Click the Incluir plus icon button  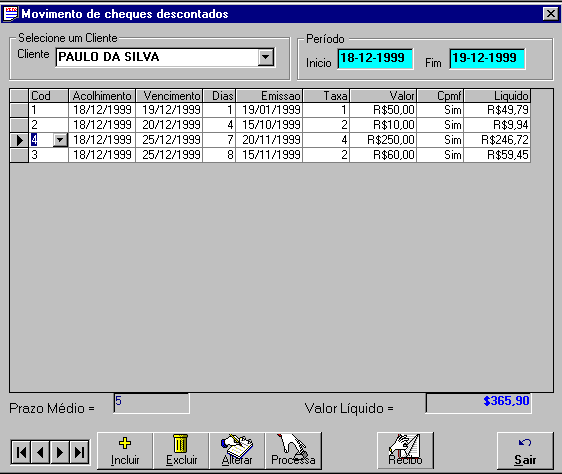coord(125,451)
